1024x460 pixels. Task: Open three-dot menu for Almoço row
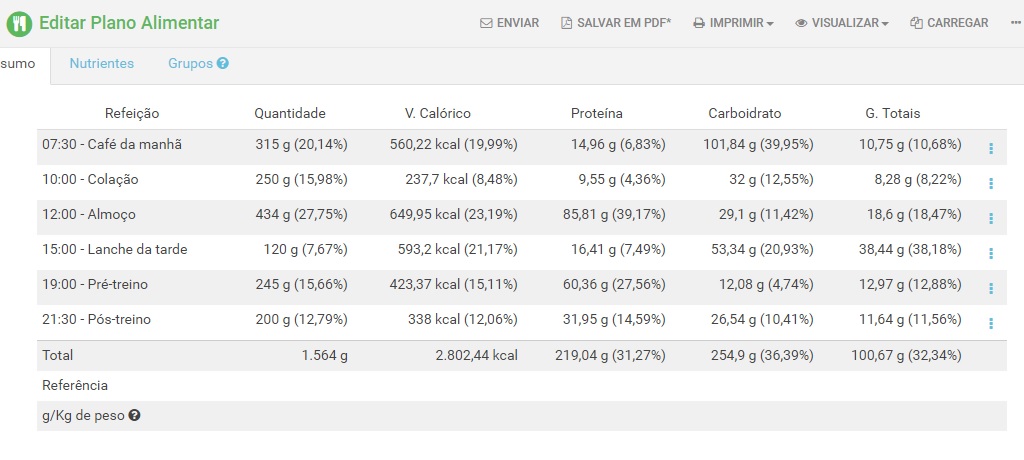coord(991,218)
